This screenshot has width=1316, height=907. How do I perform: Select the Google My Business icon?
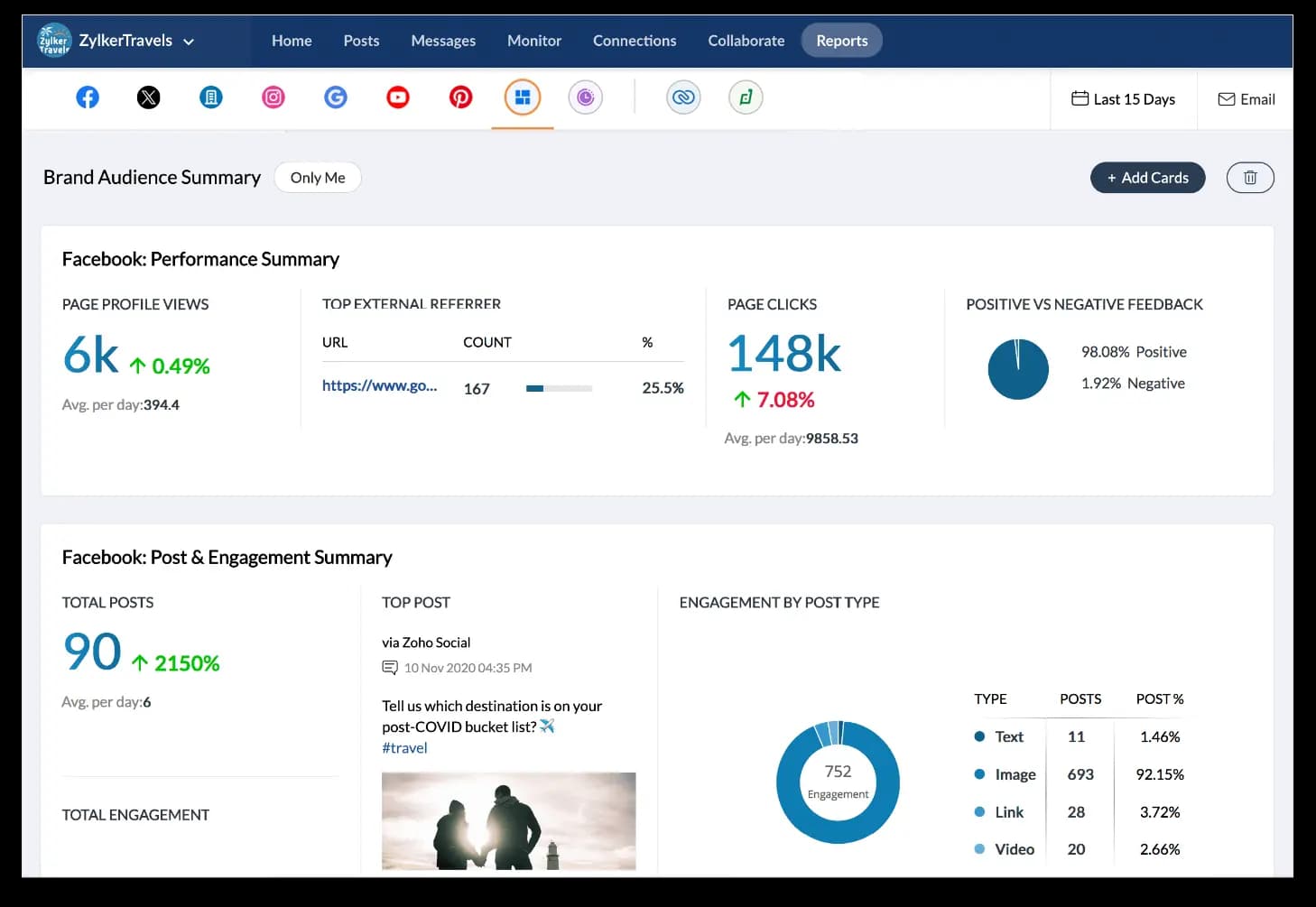coord(336,97)
